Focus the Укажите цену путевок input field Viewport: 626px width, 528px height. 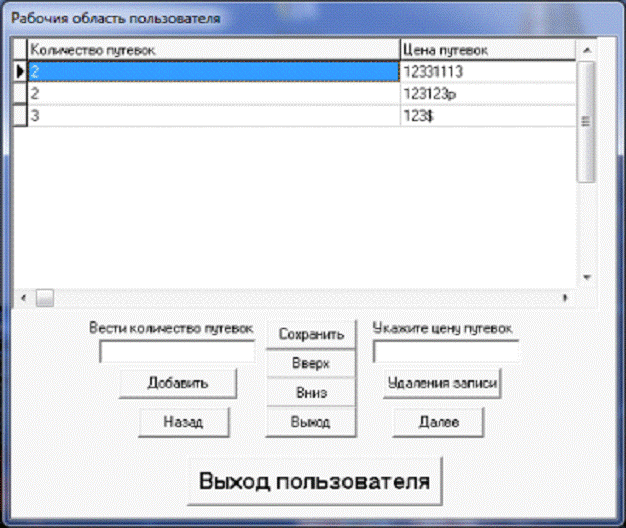[x=446, y=352]
